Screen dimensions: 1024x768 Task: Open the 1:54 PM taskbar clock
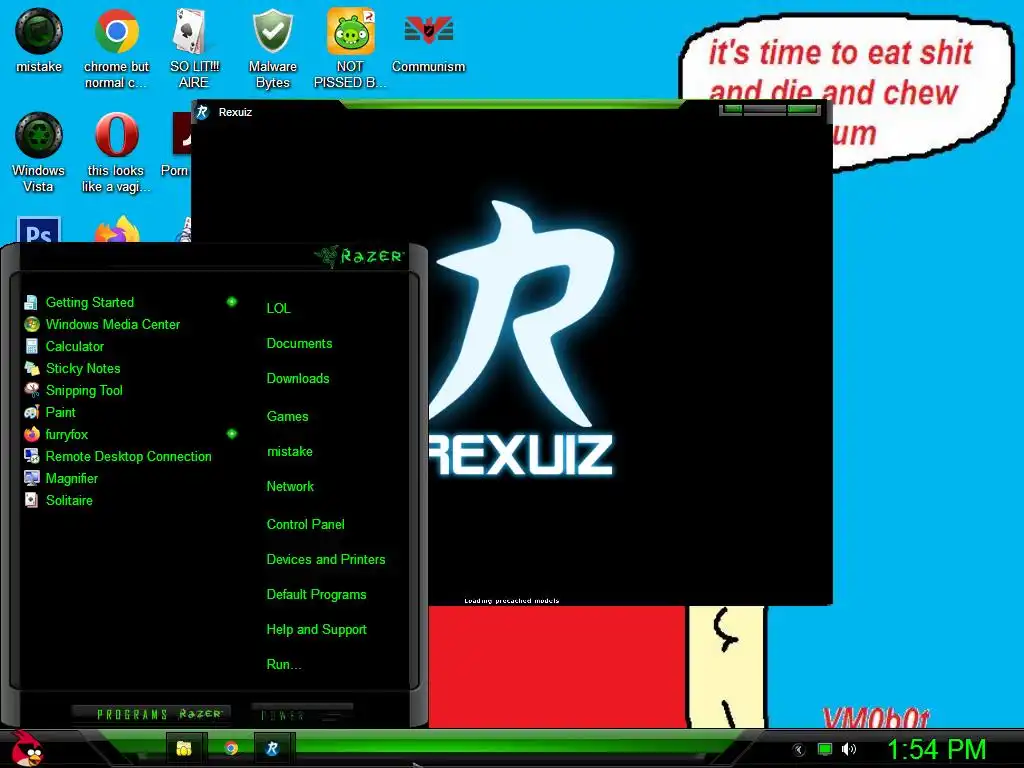[x=936, y=749]
